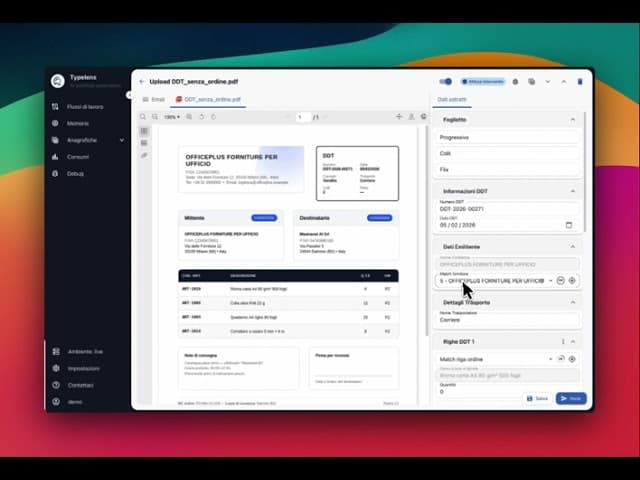Image resolution: width=640 pixels, height=480 pixels.
Task: Click the right panel vertical scrollbar
Action: pos(585,171)
